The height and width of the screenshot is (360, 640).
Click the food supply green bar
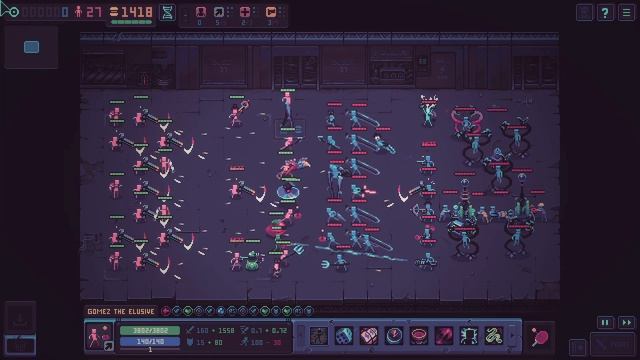tap(131, 22)
